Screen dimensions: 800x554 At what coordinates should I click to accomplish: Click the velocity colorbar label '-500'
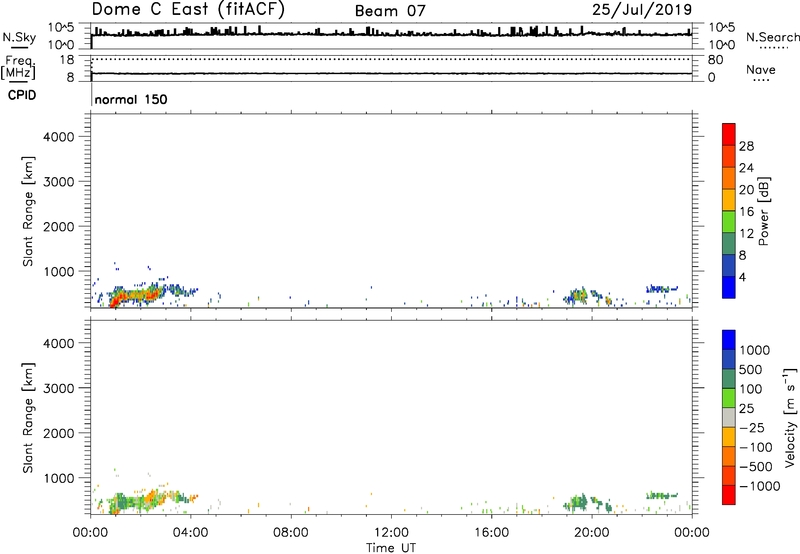(756, 467)
